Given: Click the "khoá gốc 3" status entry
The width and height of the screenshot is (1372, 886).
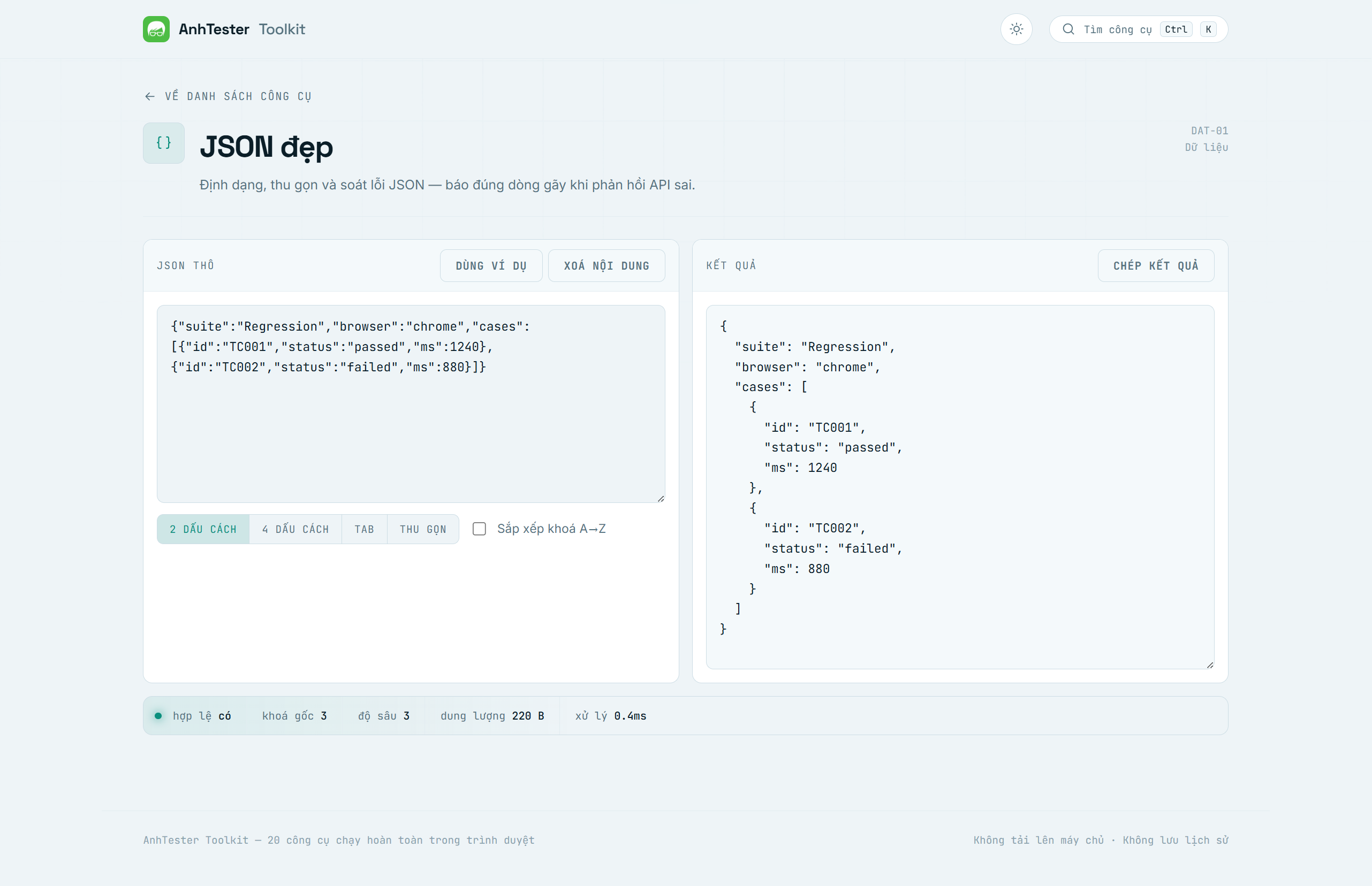Looking at the screenshot, I should tap(294, 716).
